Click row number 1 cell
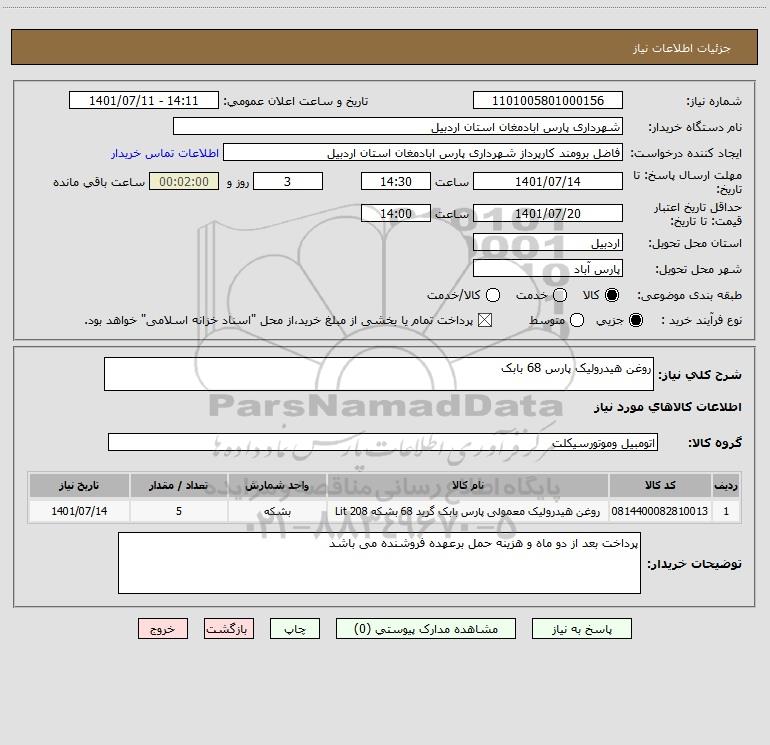 [x=726, y=511]
